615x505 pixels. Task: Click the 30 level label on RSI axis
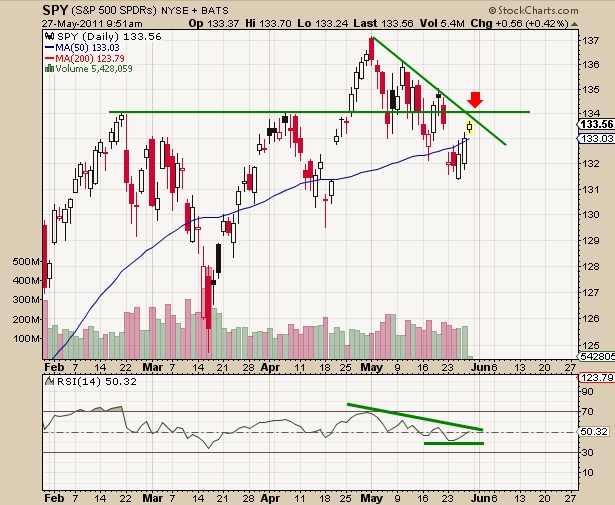tap(588, 452)
